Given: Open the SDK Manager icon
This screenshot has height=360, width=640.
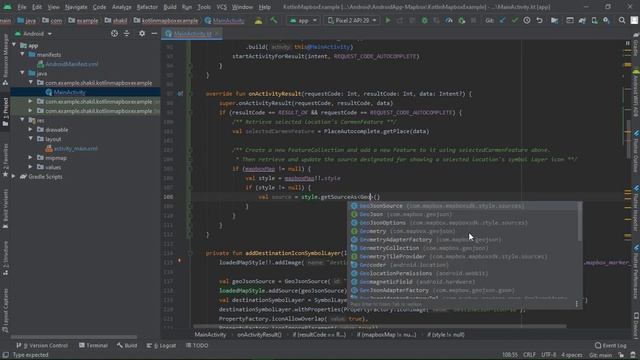Looking at the screenshot, I should click(x=606, y=20).
